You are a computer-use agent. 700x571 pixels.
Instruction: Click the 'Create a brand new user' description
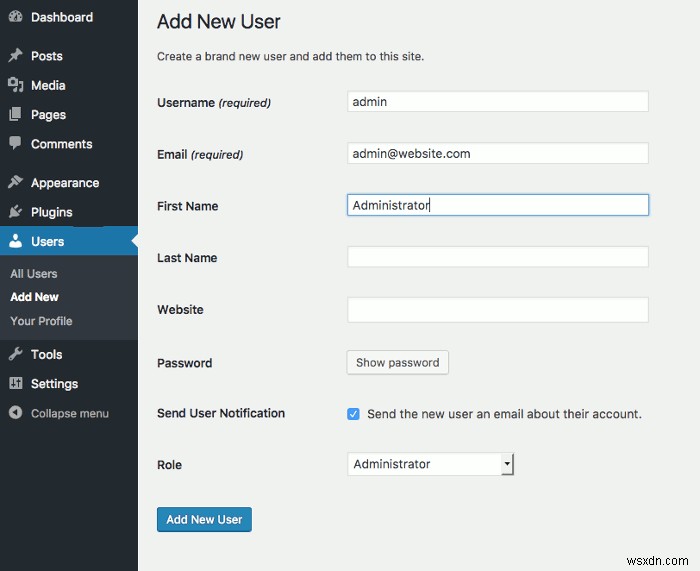(290, 56)
